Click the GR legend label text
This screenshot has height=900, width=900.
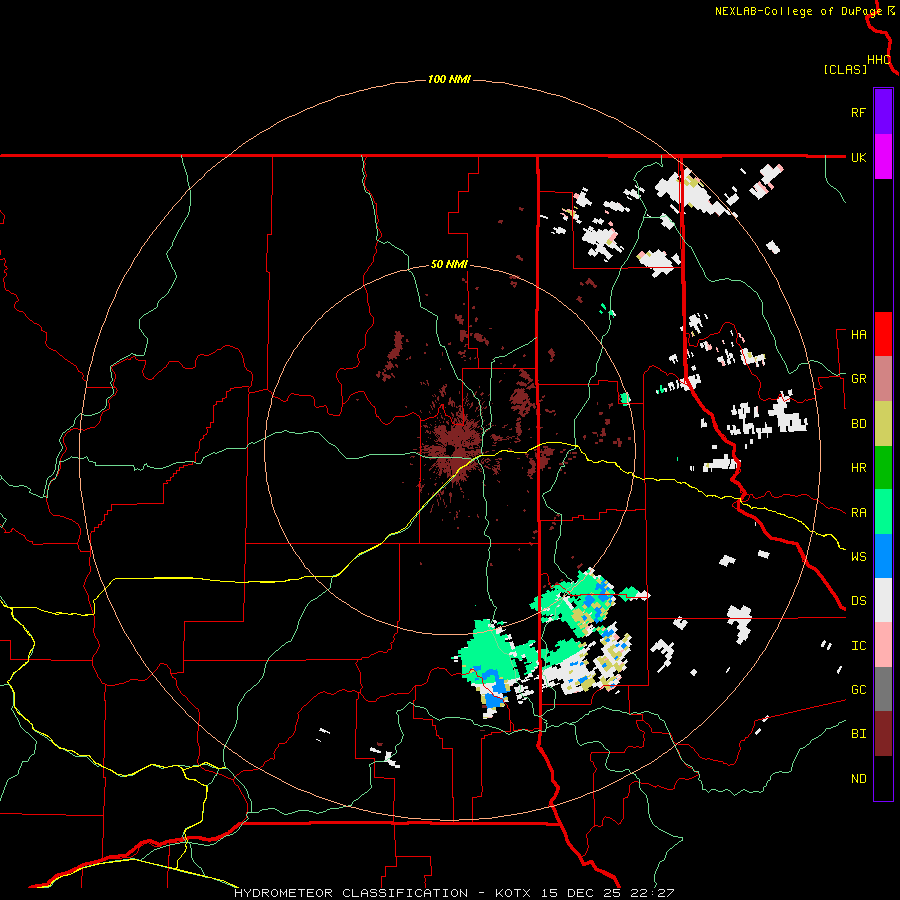858,379
